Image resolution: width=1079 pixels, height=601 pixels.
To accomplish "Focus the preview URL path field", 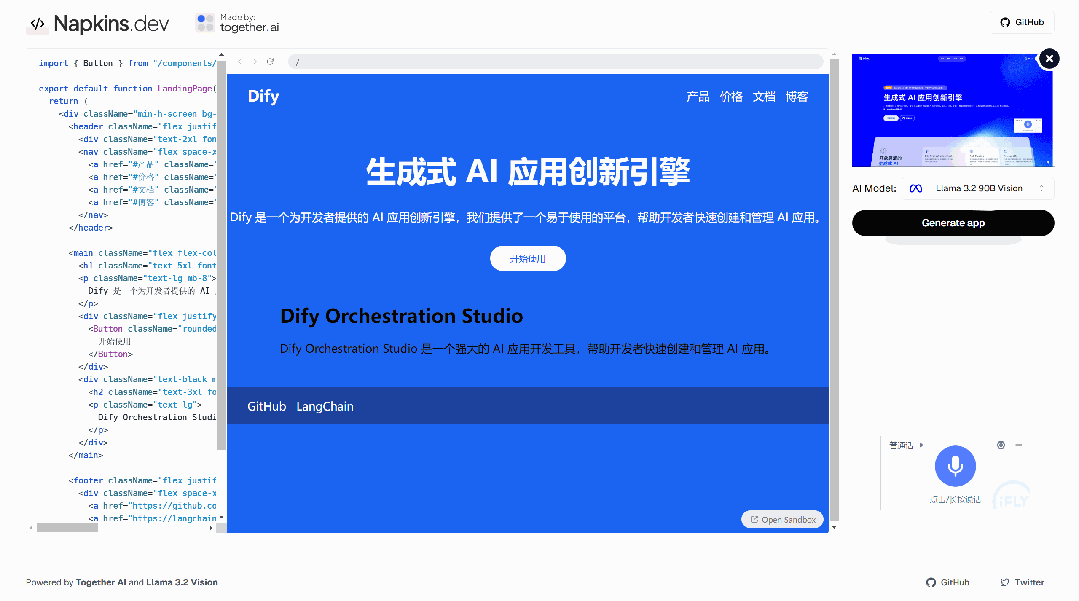I will tap(555, 62).
